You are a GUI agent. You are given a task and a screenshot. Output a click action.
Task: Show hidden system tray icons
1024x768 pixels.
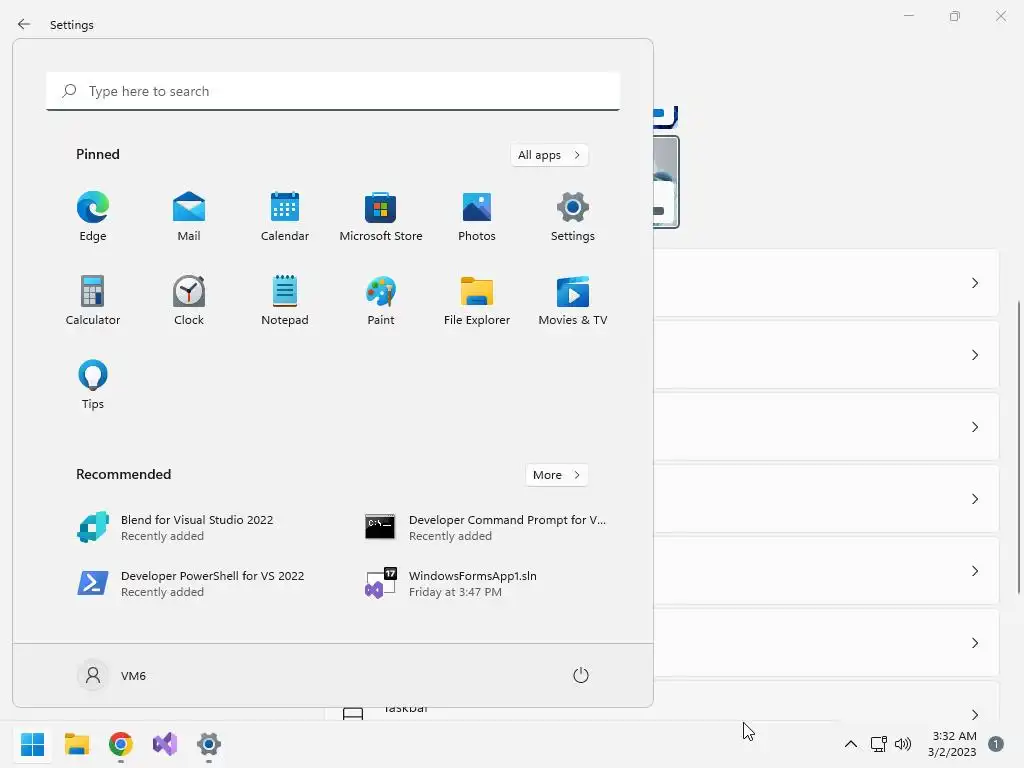pyautogui.click(x=851, y=744)
